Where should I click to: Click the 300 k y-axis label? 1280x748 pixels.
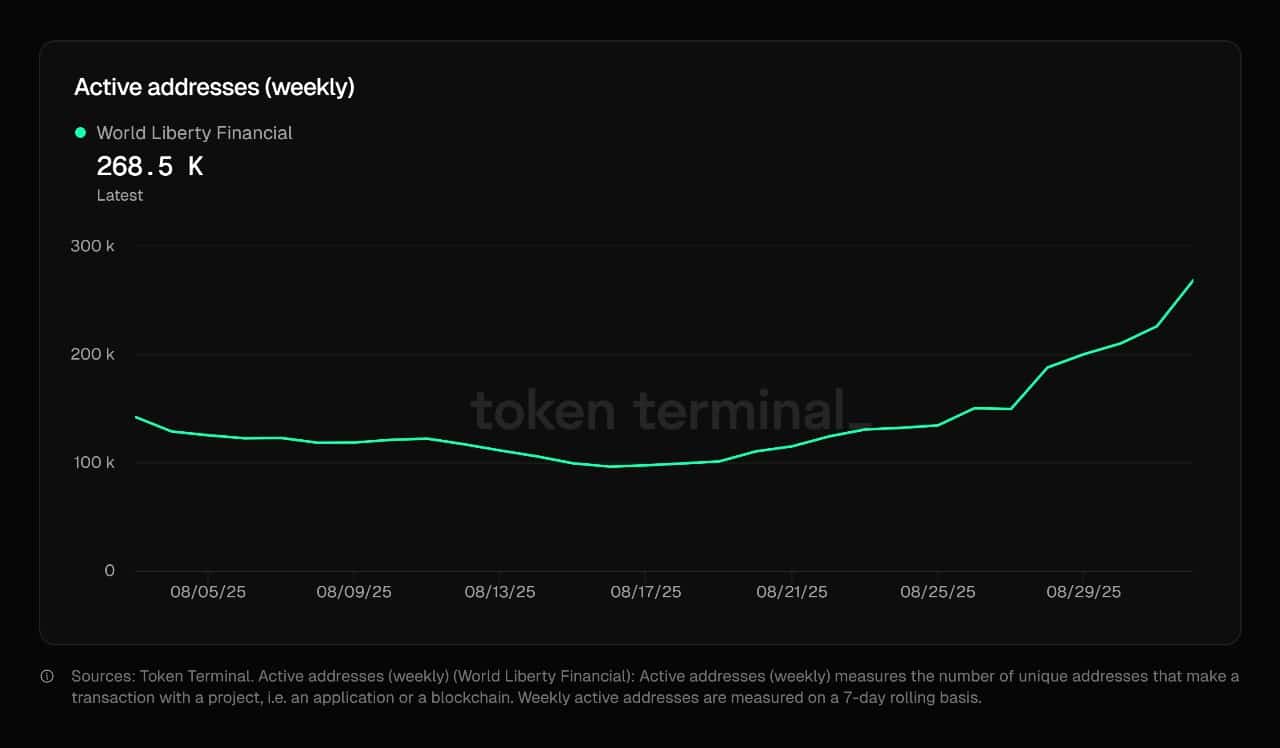tap(93, 246)
